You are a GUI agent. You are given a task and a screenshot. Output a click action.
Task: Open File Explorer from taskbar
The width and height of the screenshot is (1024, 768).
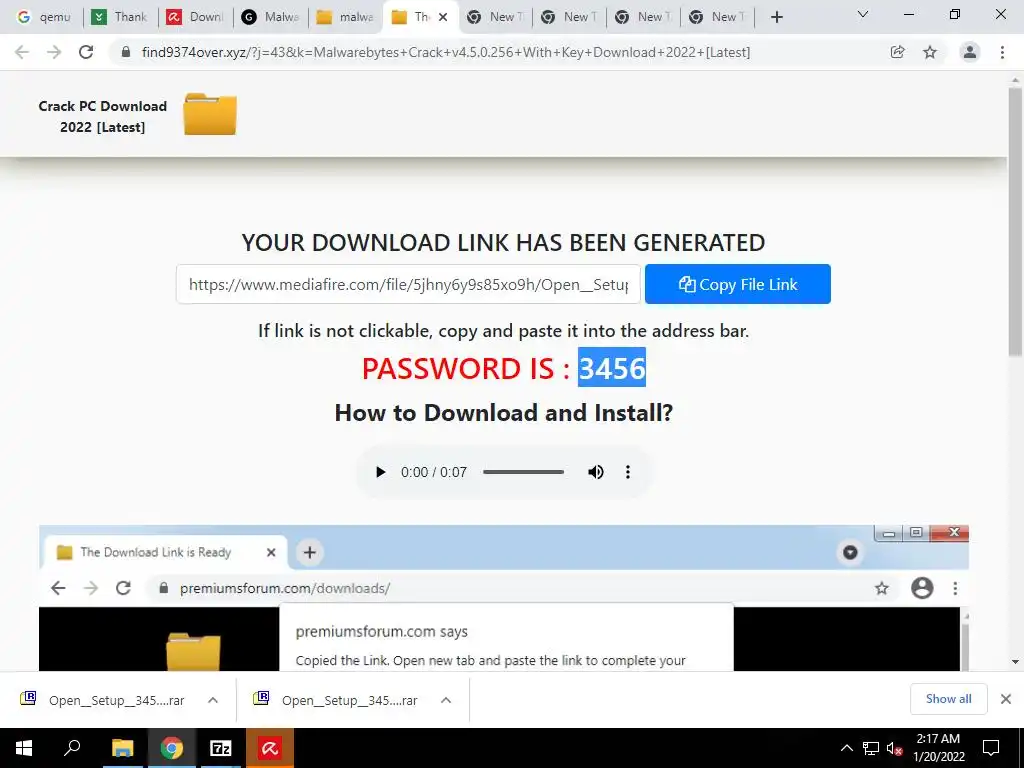click(x=122, y=748)
